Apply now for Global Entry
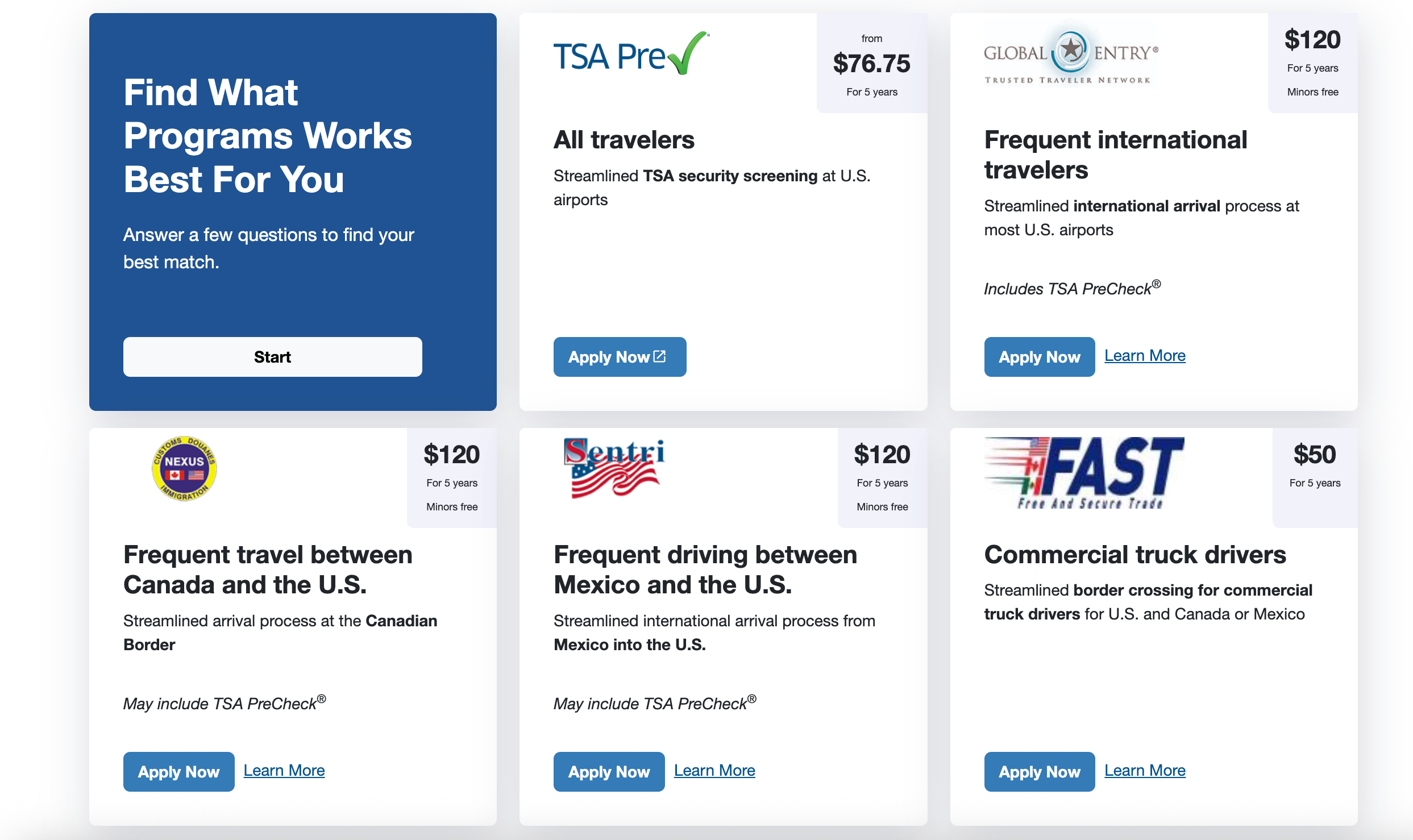Viewport: 1413px width, 840px height. [x=1039, y=357]
